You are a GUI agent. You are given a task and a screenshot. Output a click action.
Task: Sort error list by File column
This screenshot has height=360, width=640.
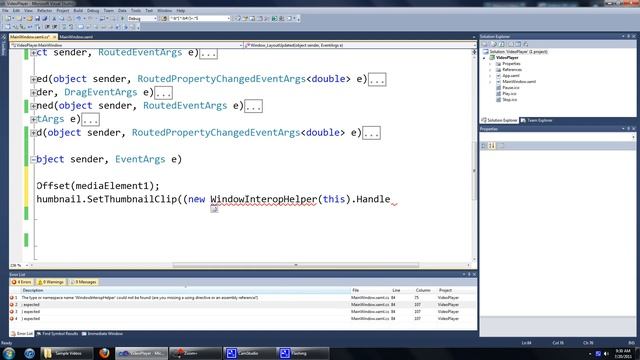[x=371, y=290]
